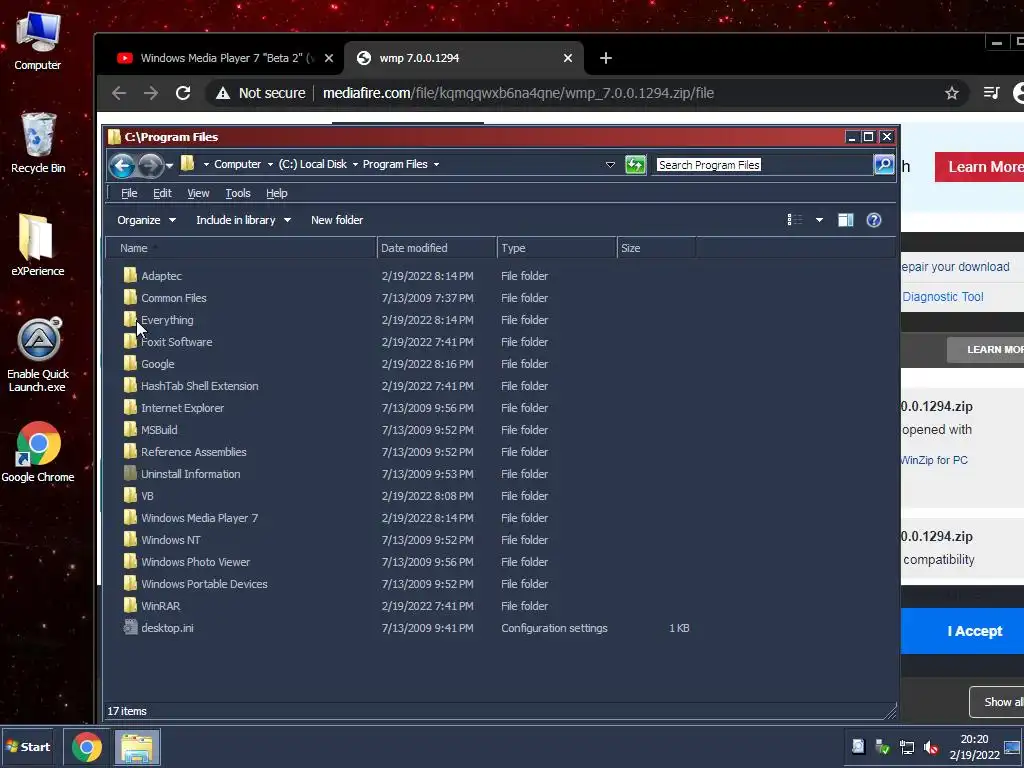Viewport: 1024px width, 768px height.
Task: Expand the Local Disk breadcrumb arrow
Action: click(355, 165)
